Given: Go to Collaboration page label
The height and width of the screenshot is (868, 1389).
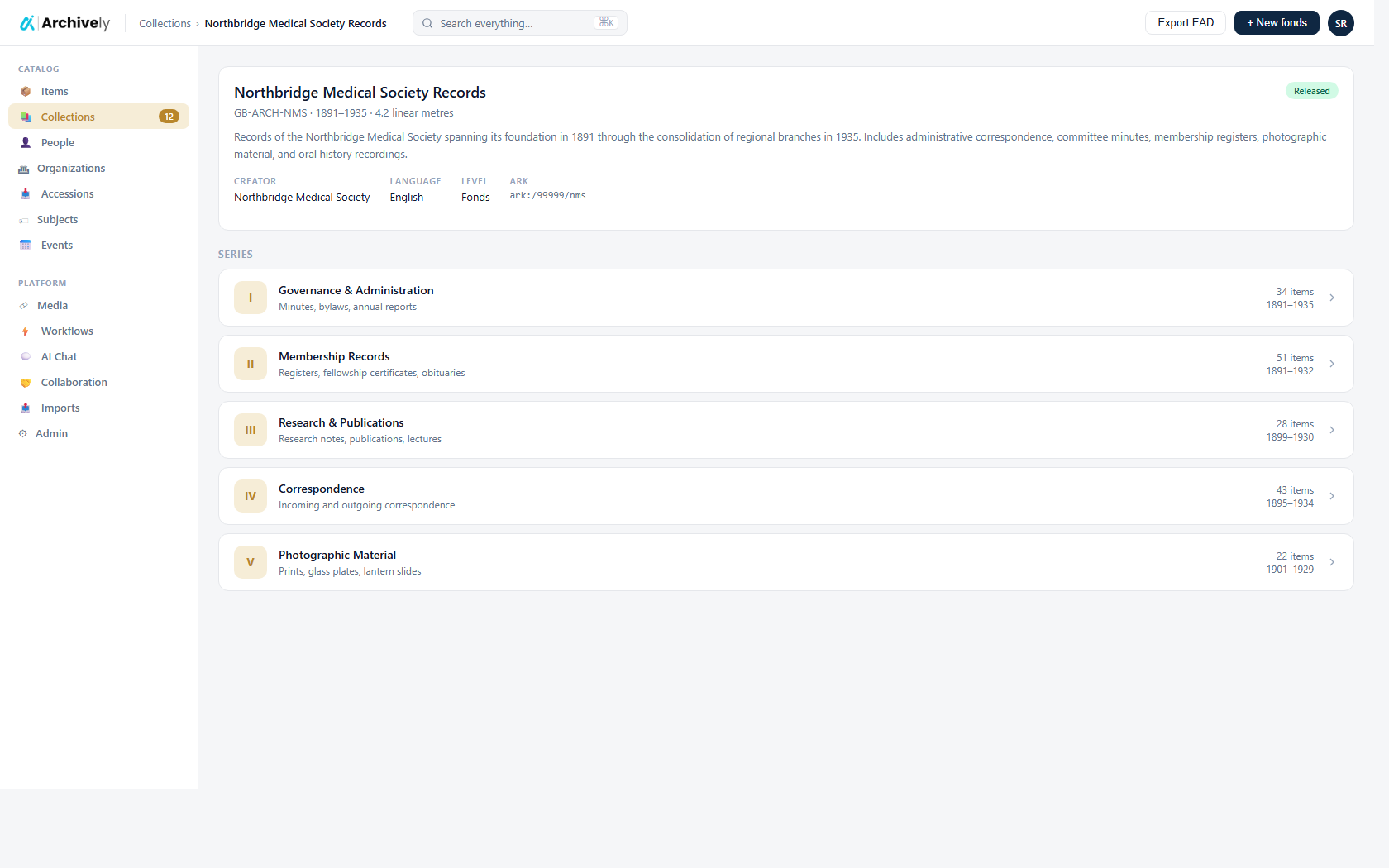Looking at the screenshot, I should (74, 383).
